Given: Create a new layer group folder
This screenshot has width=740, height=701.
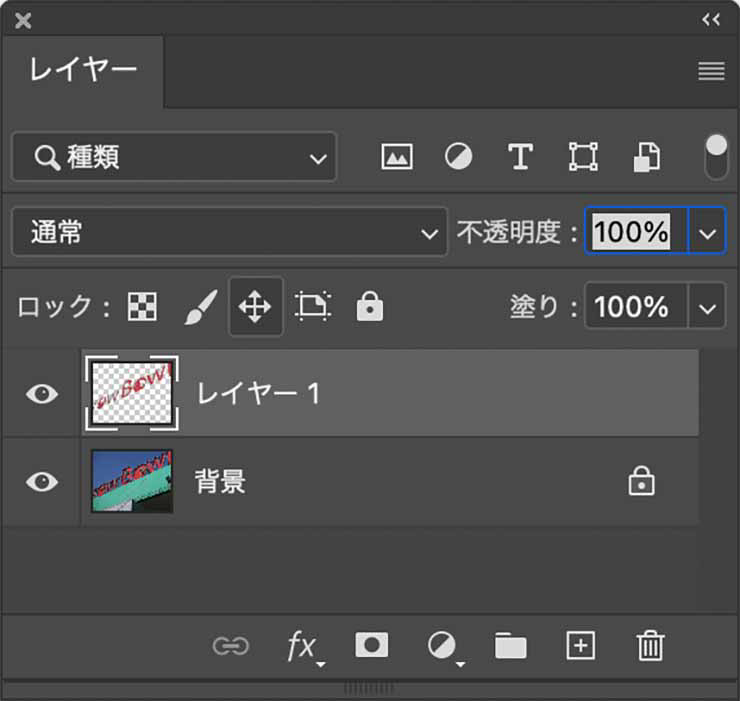Looking at the screenshot, I should coord(511,647).
